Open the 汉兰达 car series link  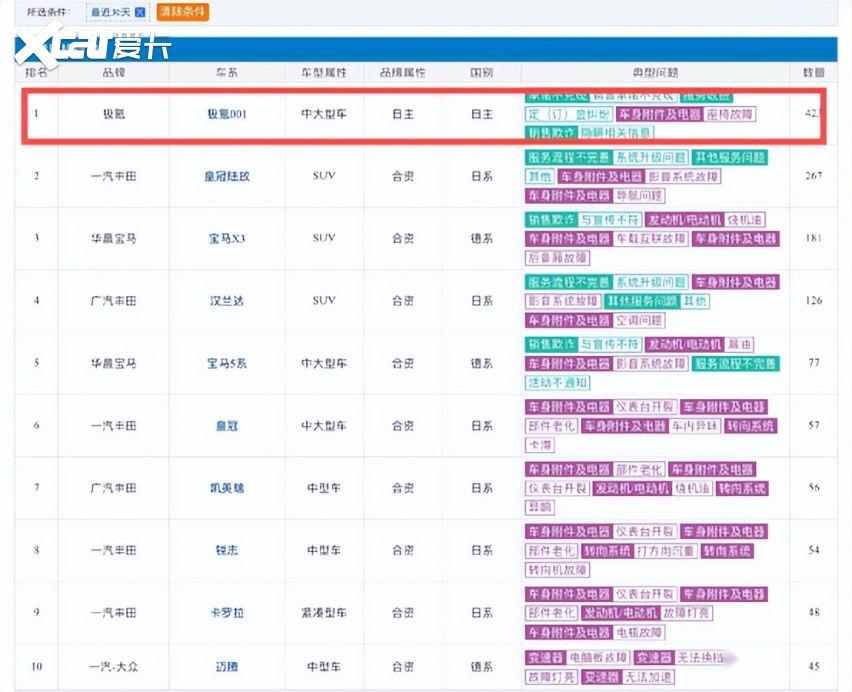click(227, 300)
